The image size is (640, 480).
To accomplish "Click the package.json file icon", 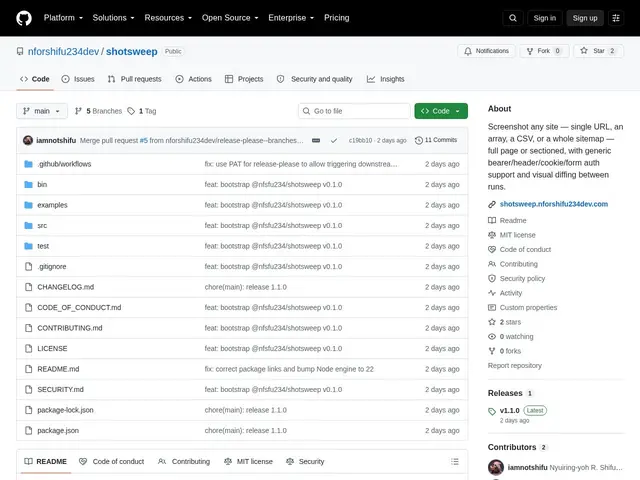I will 28,430.
